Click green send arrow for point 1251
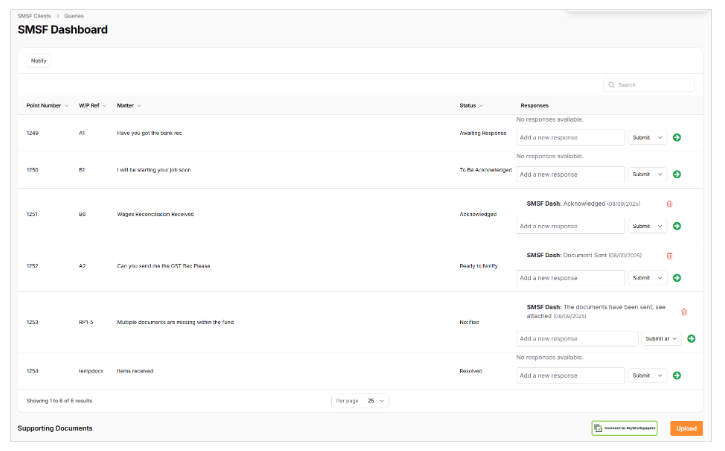Image resolution: width=725 pixels, height=451 pixels. click(x=677, y=226)
